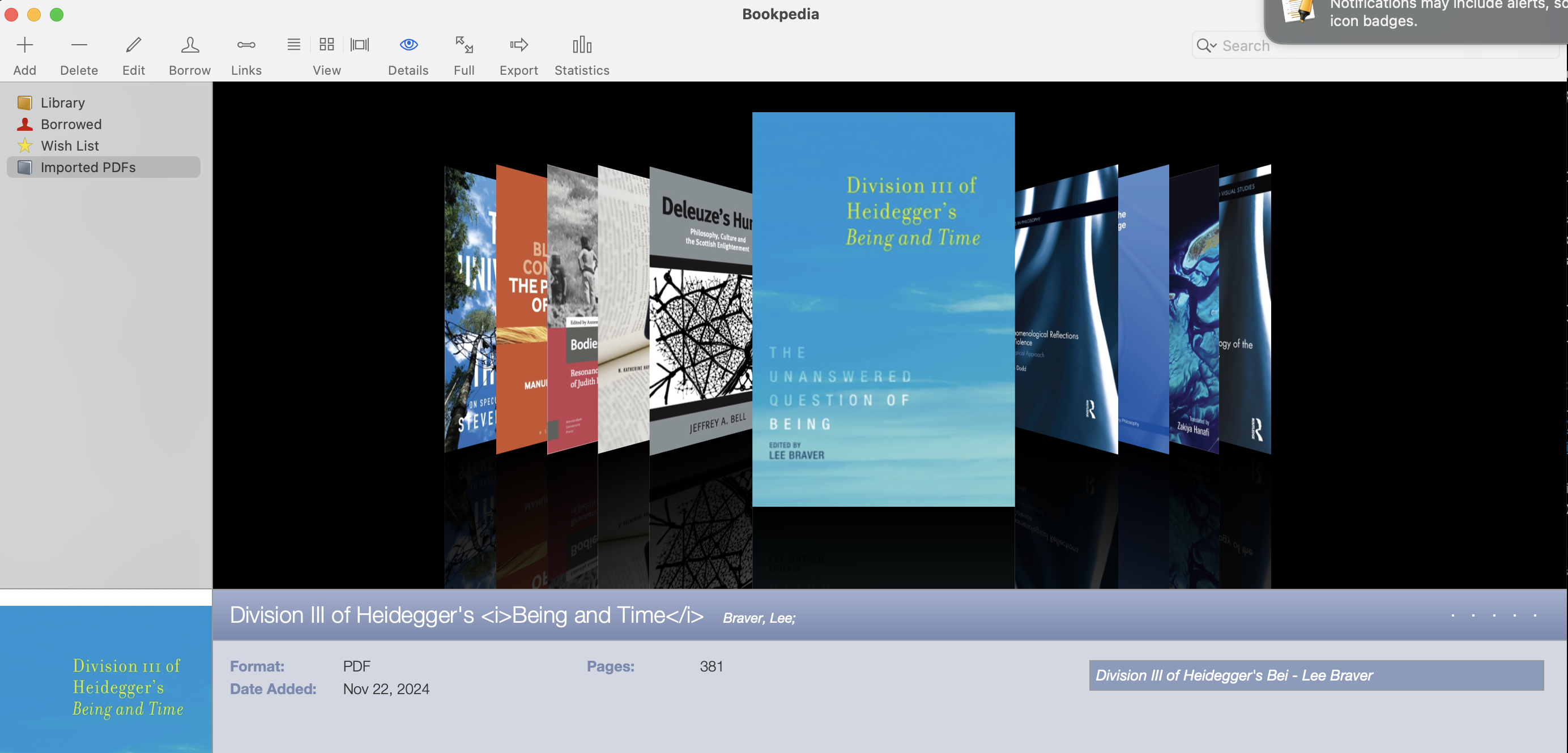Open the Links chain icon
Viewport: 1568px width, 753px height.
[246, 45]
